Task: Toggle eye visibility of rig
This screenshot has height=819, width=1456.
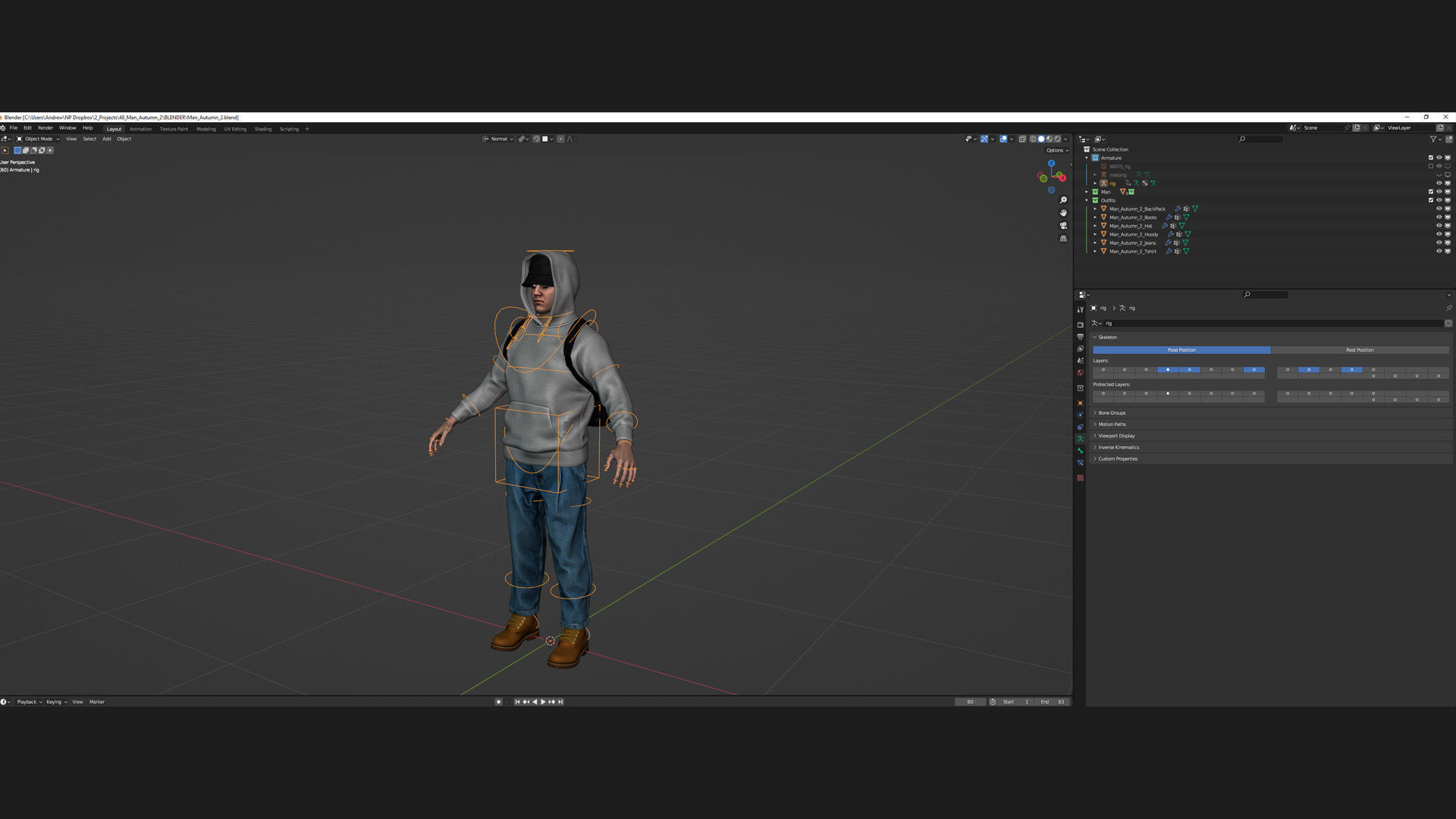Action: (x=1439, y=183)
